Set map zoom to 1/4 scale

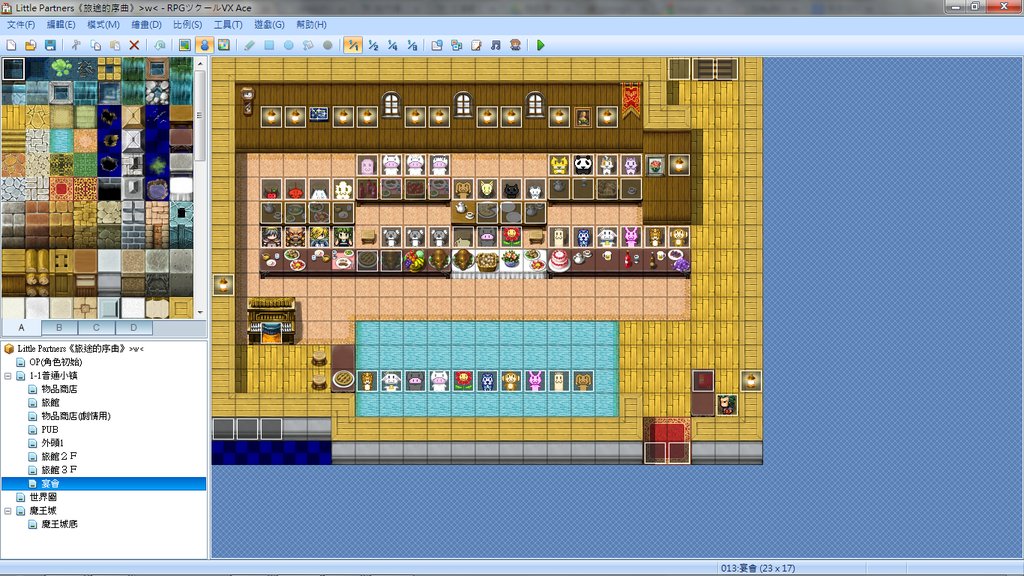pos(392,45)
